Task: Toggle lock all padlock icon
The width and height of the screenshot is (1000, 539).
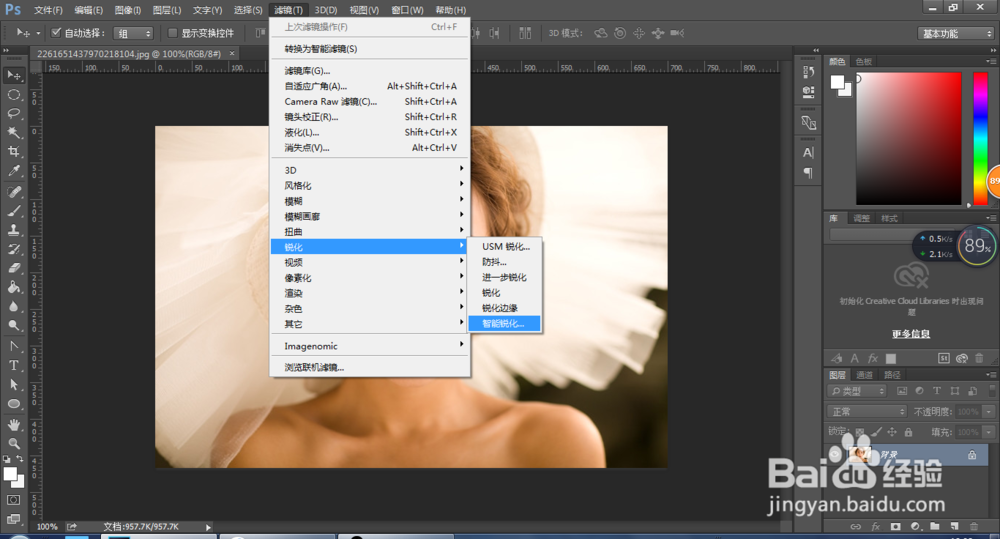Action: coord(908,432)
